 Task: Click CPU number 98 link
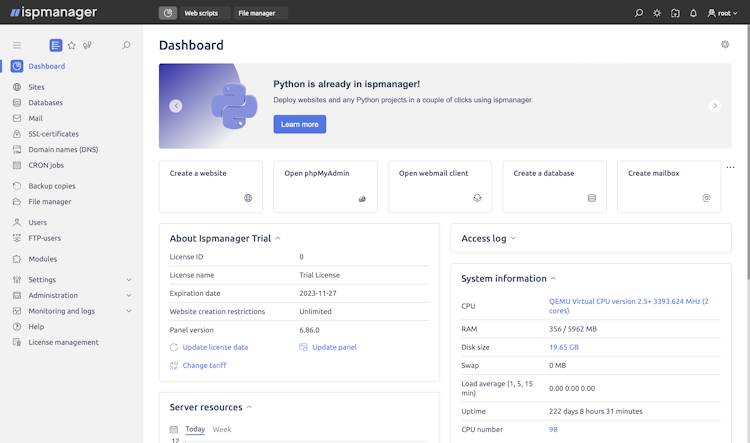point(553,430)
